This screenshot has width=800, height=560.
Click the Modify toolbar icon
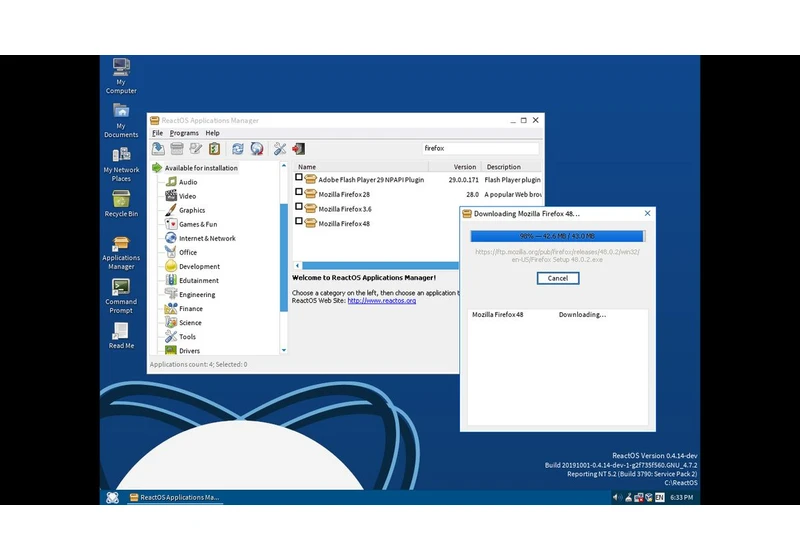(196, 148)
